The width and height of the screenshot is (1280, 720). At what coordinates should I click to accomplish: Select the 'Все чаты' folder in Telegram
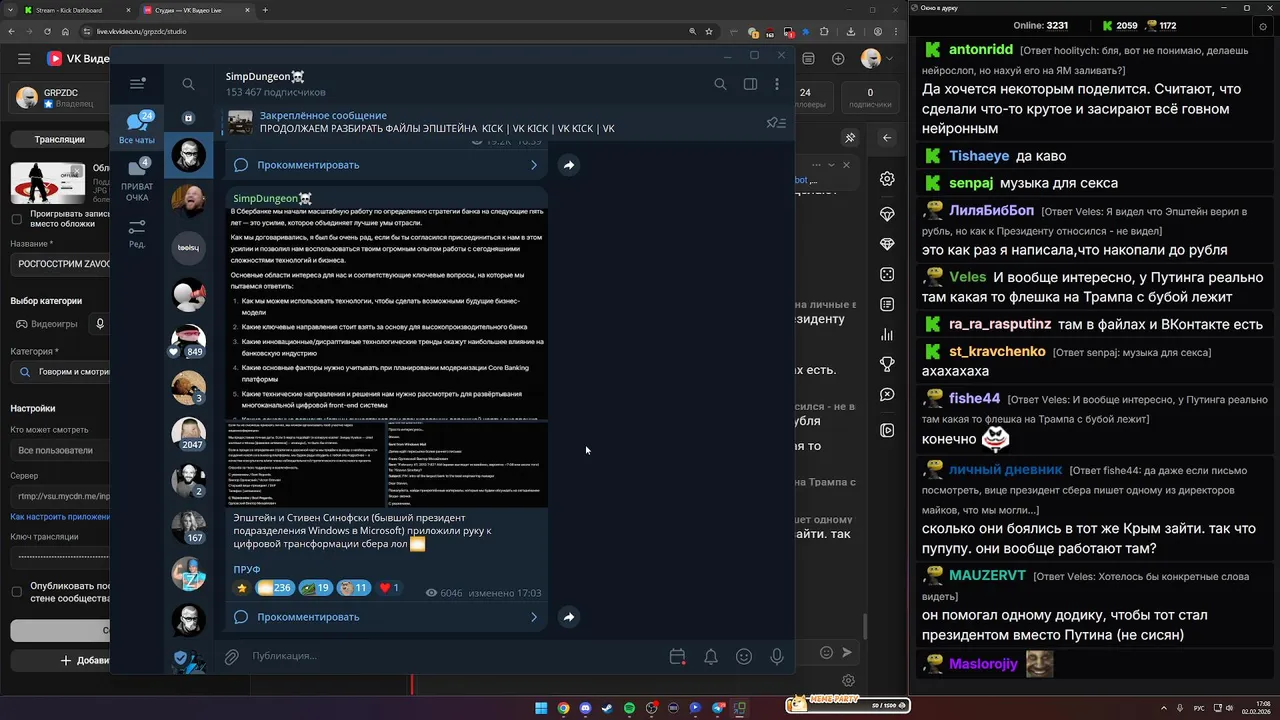point(137,128)
